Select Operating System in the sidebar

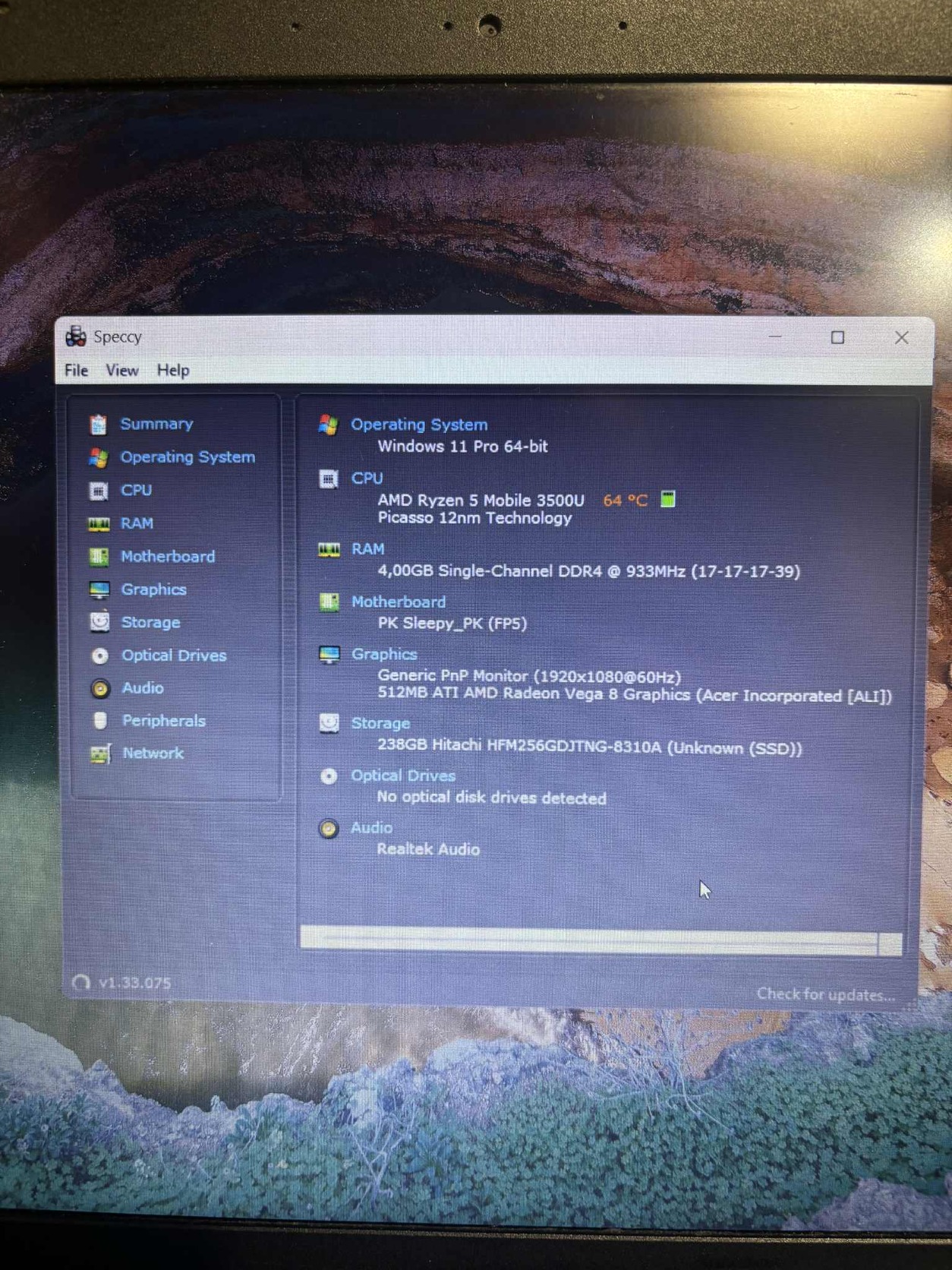pos(188,457)
